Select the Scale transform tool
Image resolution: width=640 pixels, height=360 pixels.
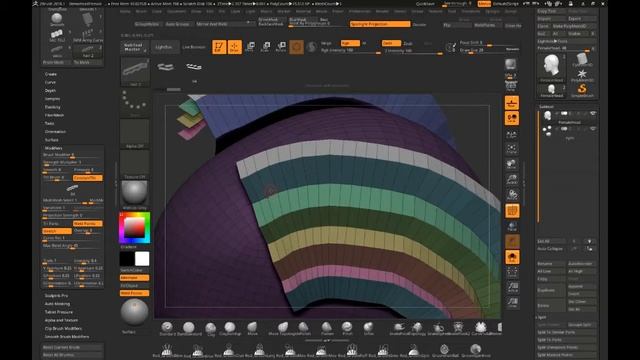[x=265, y=47]
